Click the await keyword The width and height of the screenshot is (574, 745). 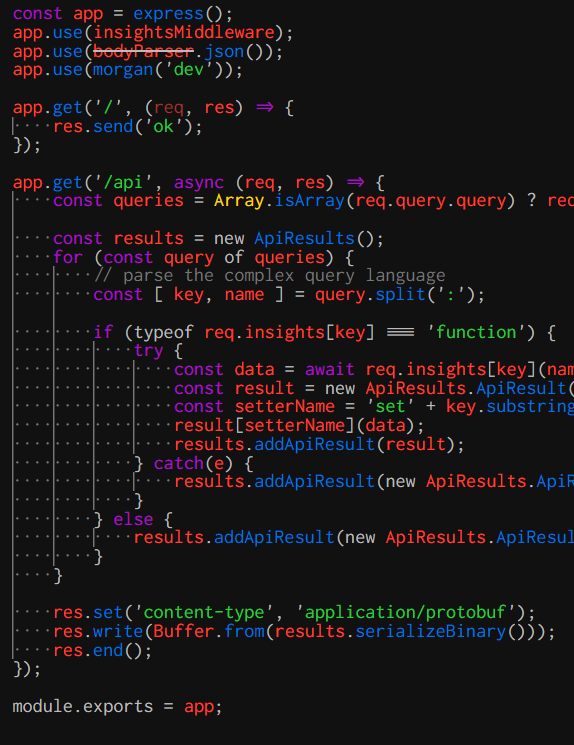point(330,370)
